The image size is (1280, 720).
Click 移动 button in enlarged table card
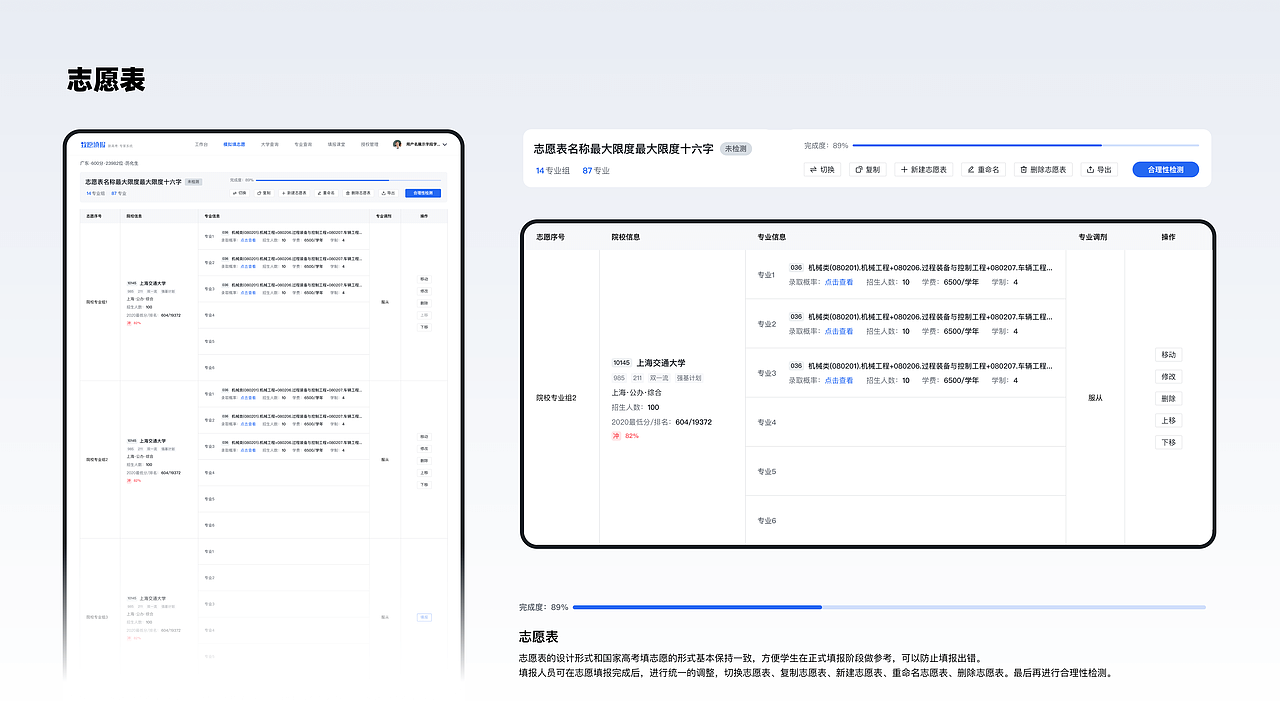tap(1169, 355)
